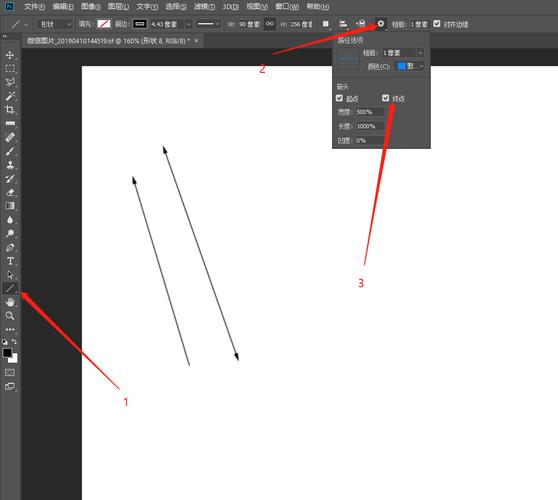558x500 pixels.
Task: Open the 形状 tool mode dropdown
Action: tap(56, 24)
